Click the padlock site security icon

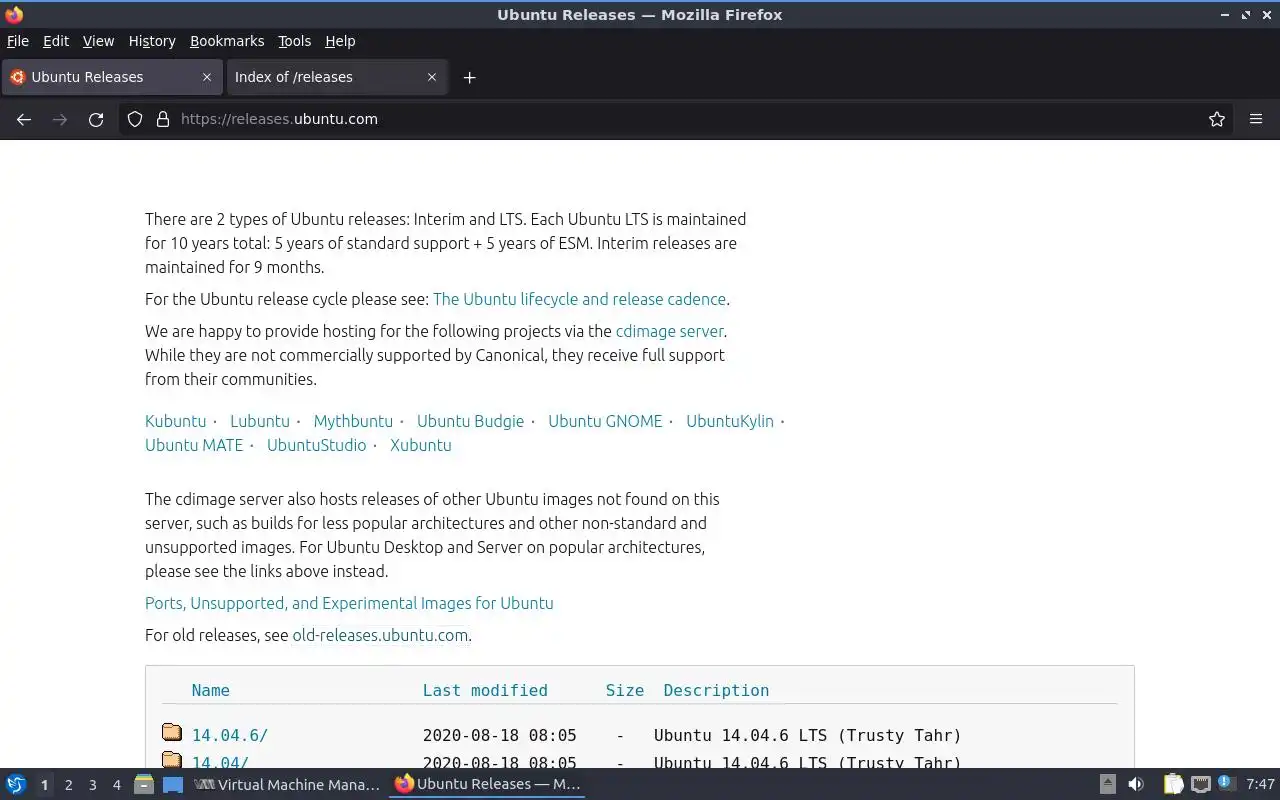point(163,119)
